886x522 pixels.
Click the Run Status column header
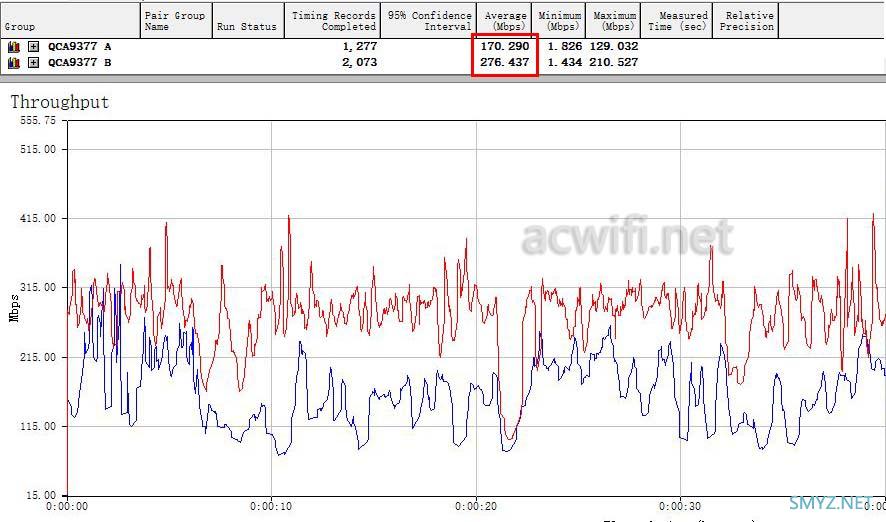(x=247, y=21)
